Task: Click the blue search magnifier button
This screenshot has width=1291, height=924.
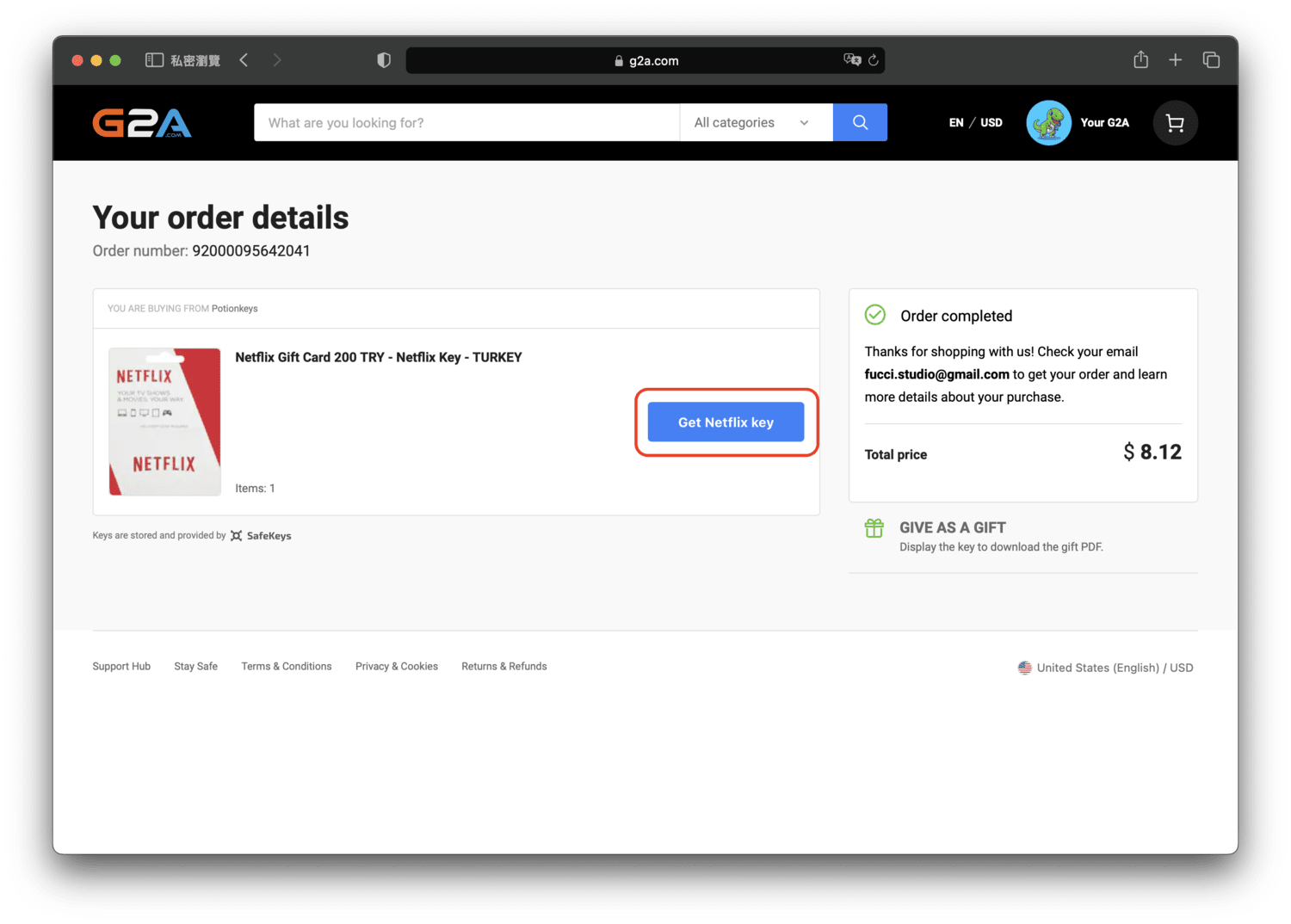Action: pyautogui.click(x=860, y=122)
